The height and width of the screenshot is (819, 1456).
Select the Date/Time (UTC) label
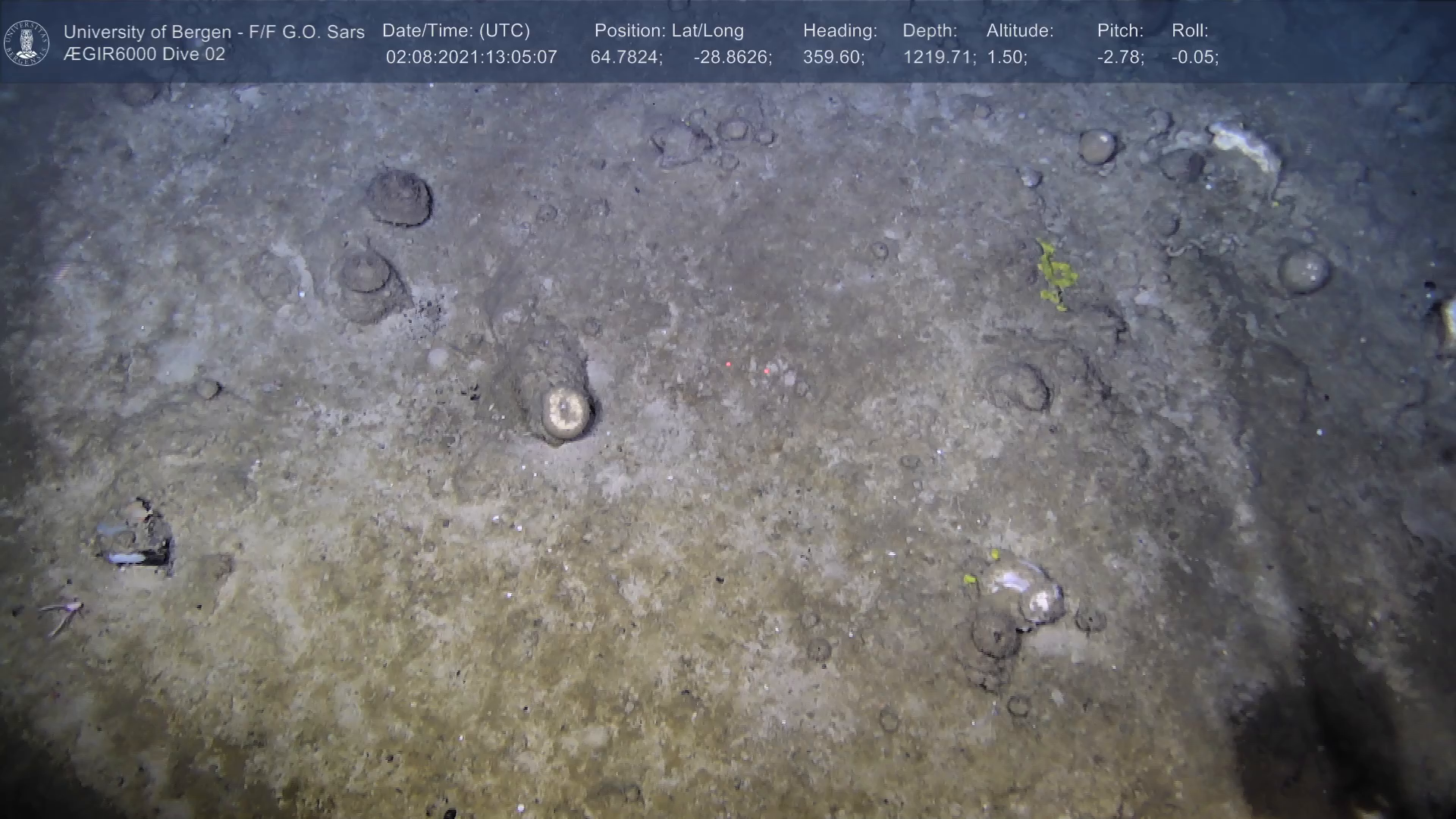[456, 31]
